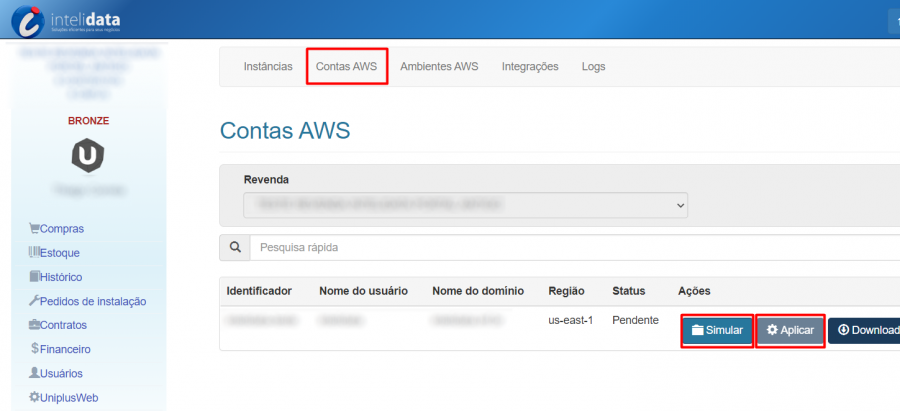Open Usuários in the sidebar
The height and width of the screenshot is (411, 900).
(61, 373)
